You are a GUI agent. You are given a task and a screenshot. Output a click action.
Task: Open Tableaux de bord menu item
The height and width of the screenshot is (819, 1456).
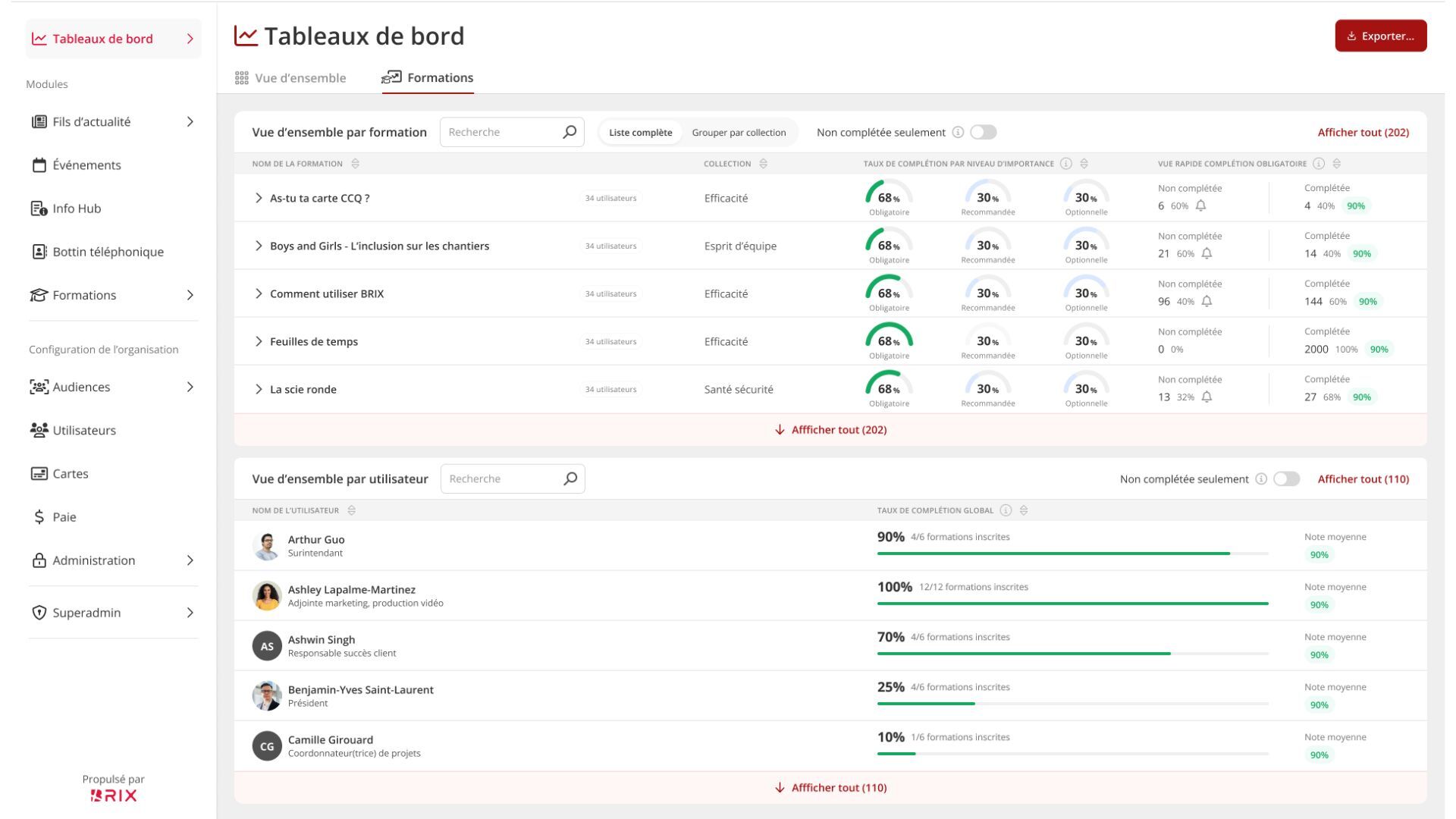114,39
